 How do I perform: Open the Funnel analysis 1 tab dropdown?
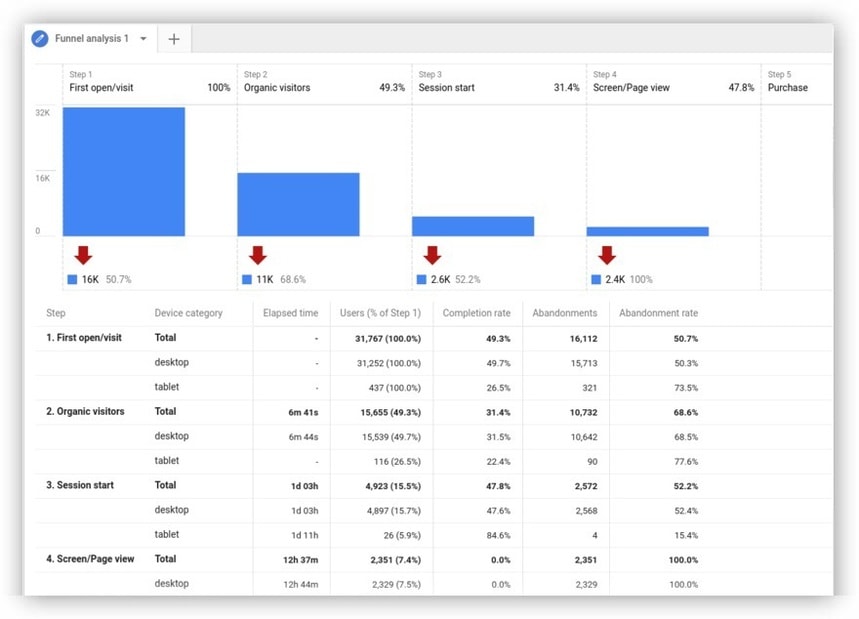[x=143, y=38]
